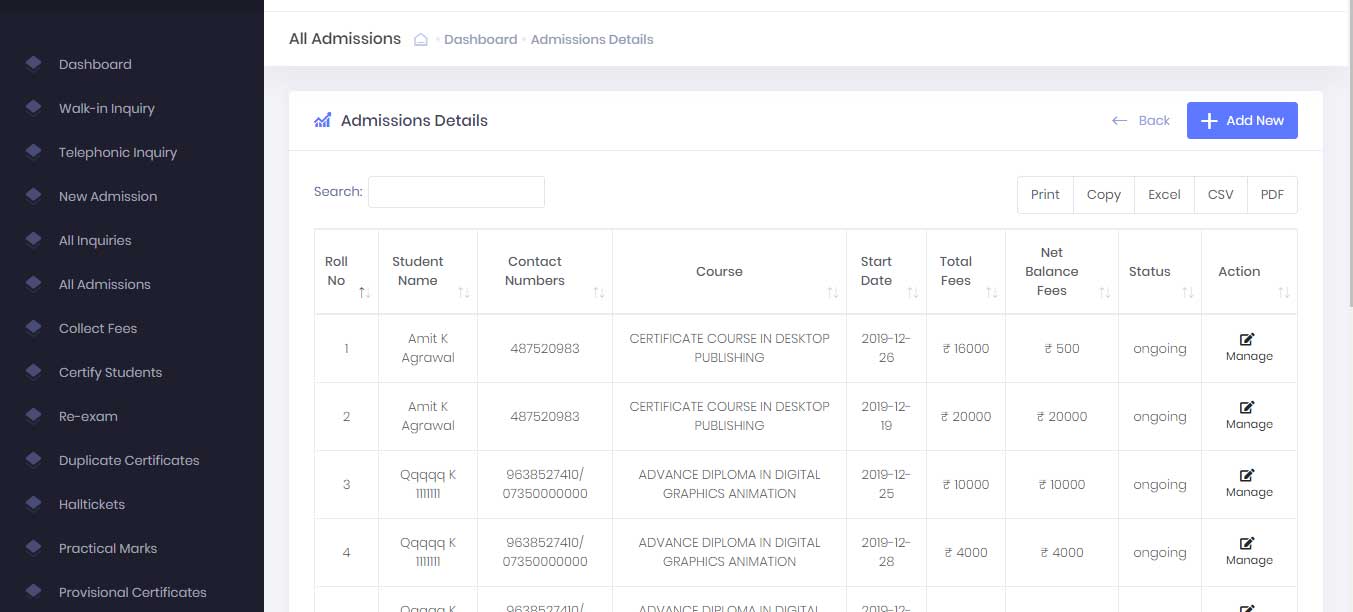Open Dashboard from the sidebar
The image size is (1353, 612).
click(95, 64)
